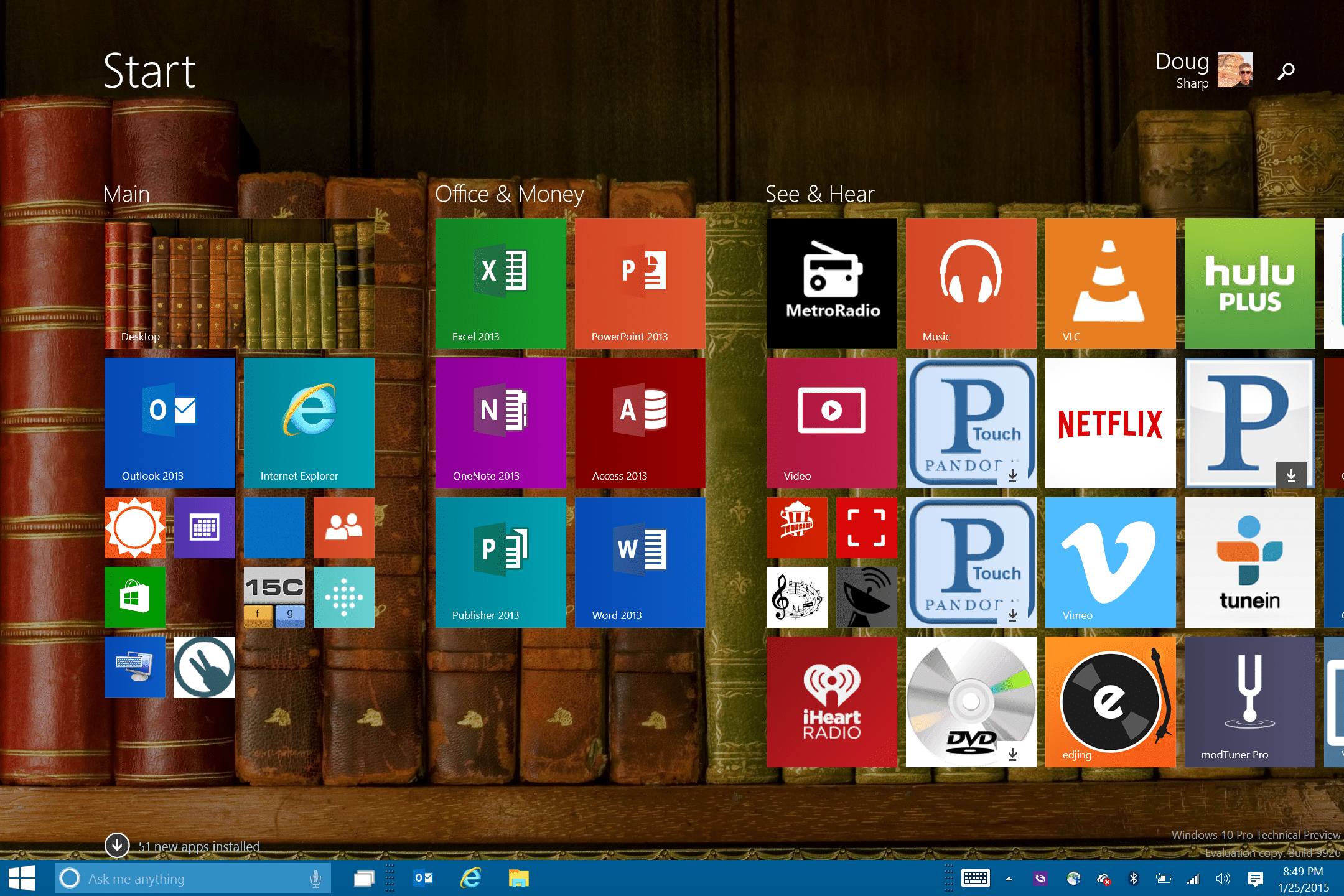Open the Video app tile
Image resolution: width=1344 pixels, height=896 pixels.
832,423
